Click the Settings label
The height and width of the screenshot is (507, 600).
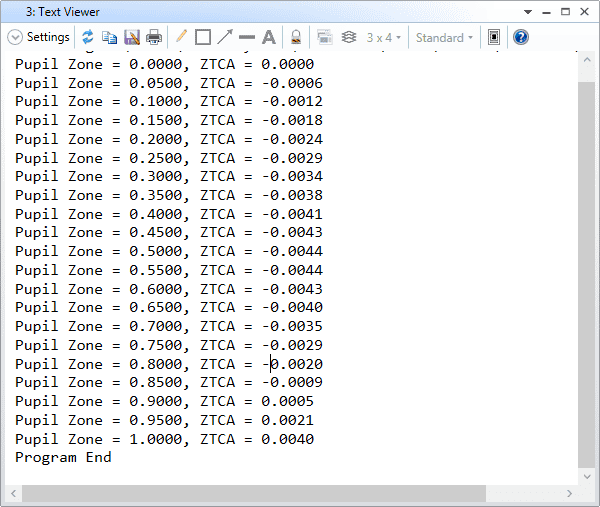(48, 37)
